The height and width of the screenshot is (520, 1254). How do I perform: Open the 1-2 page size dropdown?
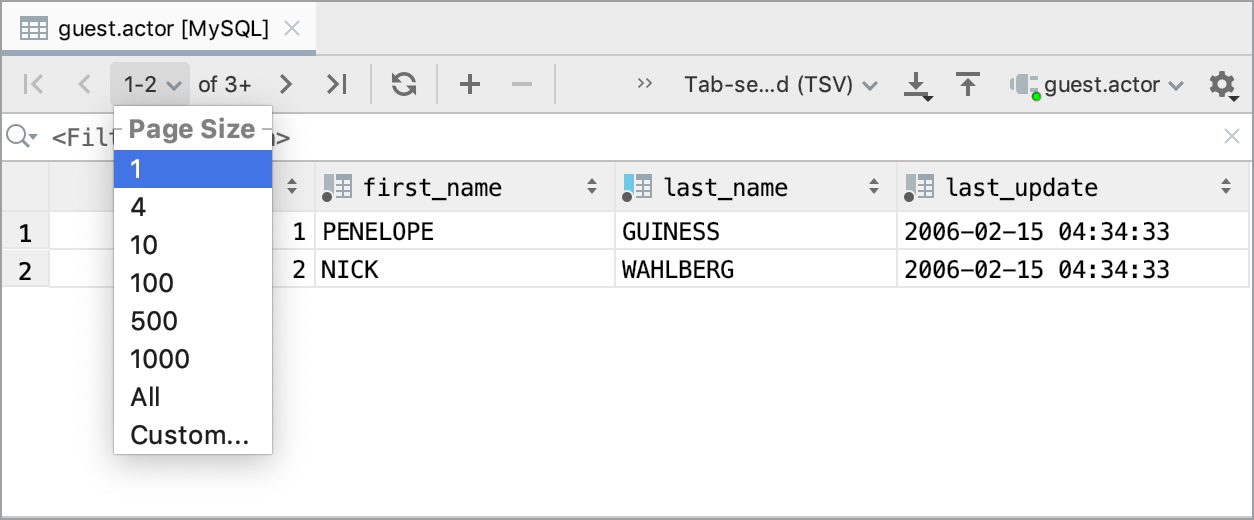click(150, 85)
